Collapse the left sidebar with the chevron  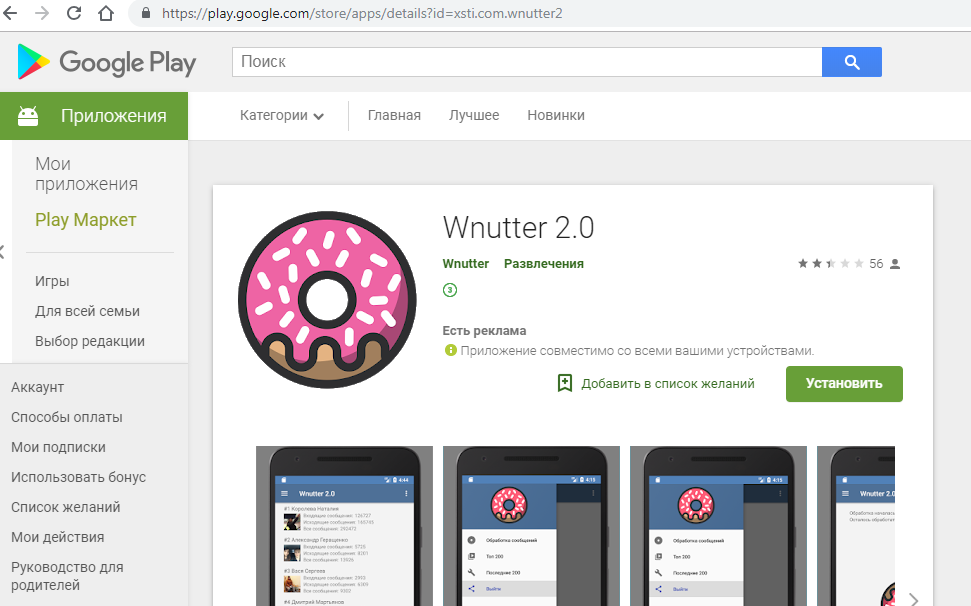point(2,252)
